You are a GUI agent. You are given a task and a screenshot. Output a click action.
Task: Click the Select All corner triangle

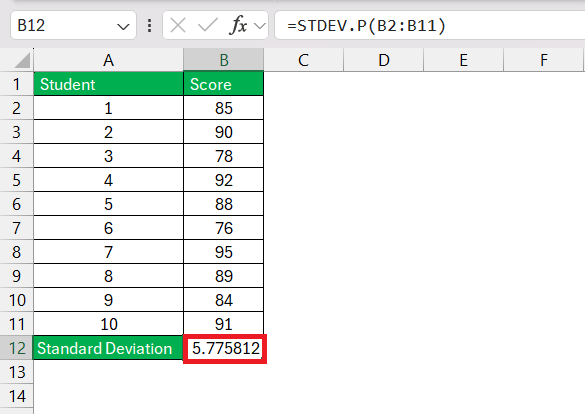click(22, 60)
